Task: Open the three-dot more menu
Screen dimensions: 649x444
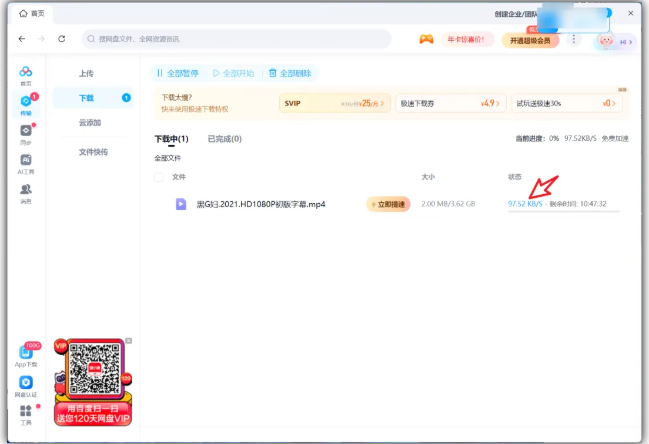Action: coord(574,39)
